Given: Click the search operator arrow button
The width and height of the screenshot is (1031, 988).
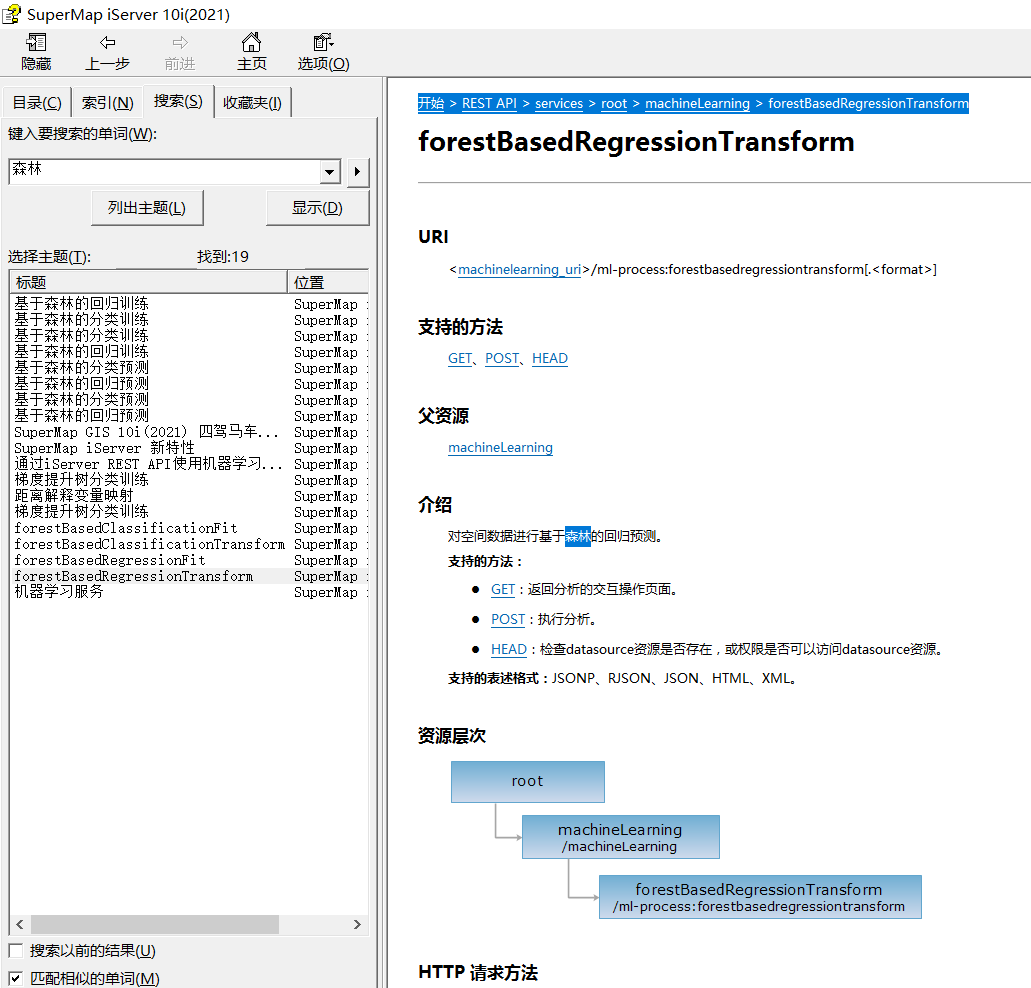Looking at the screenshot, I should coord(358,172).
